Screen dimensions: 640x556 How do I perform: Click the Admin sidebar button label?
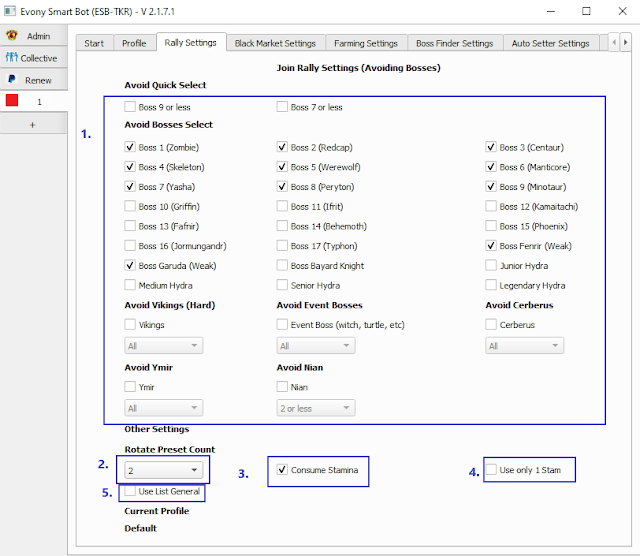pyautogui.click(x=39, y=36)
